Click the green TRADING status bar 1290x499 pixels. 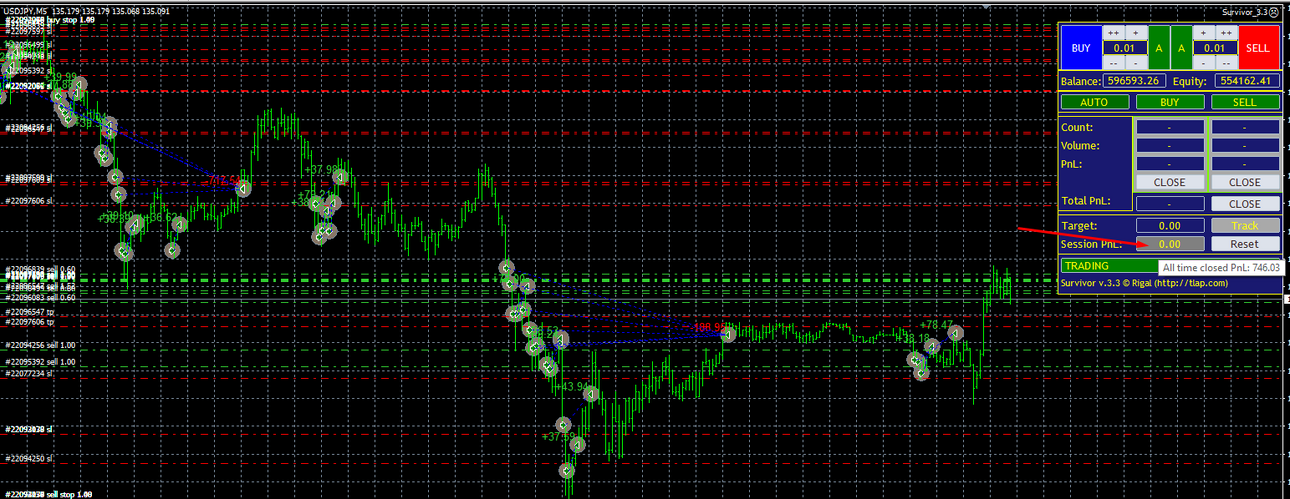(1110, 266)
